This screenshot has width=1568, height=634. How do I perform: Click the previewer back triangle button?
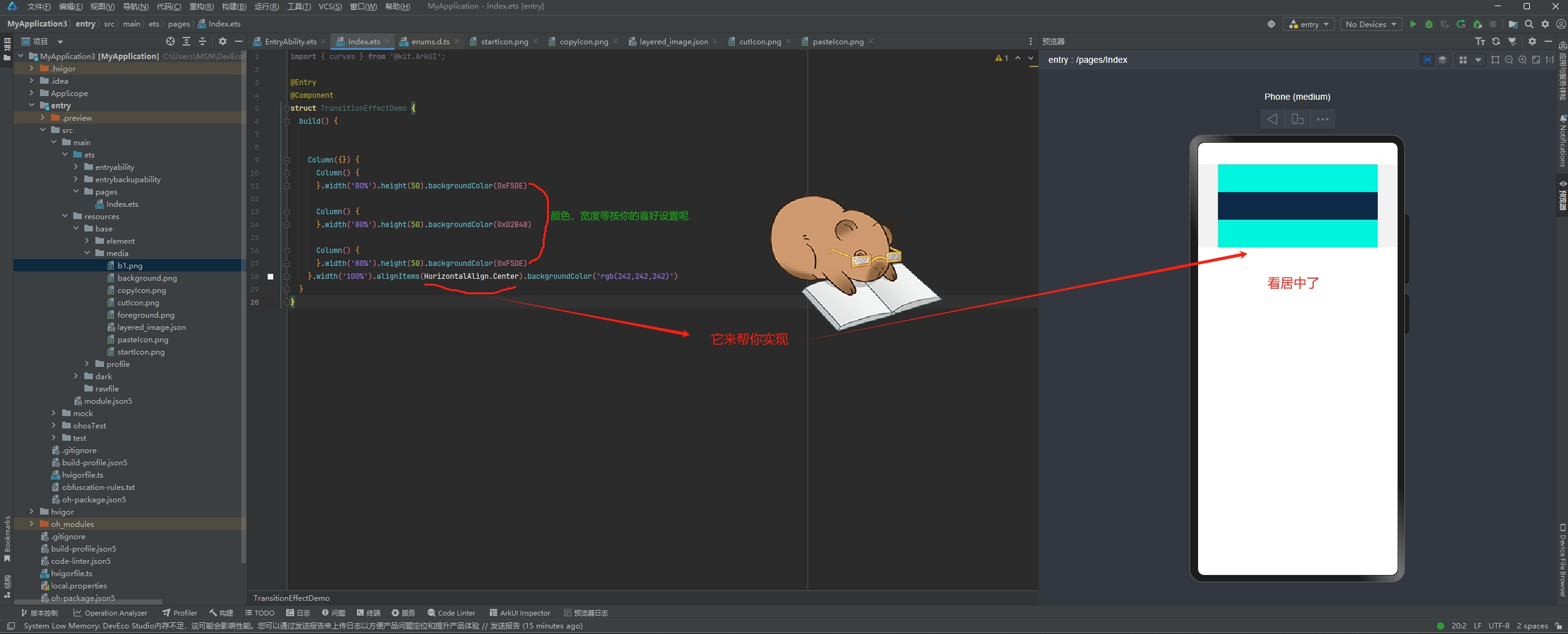click(1272, 119)
